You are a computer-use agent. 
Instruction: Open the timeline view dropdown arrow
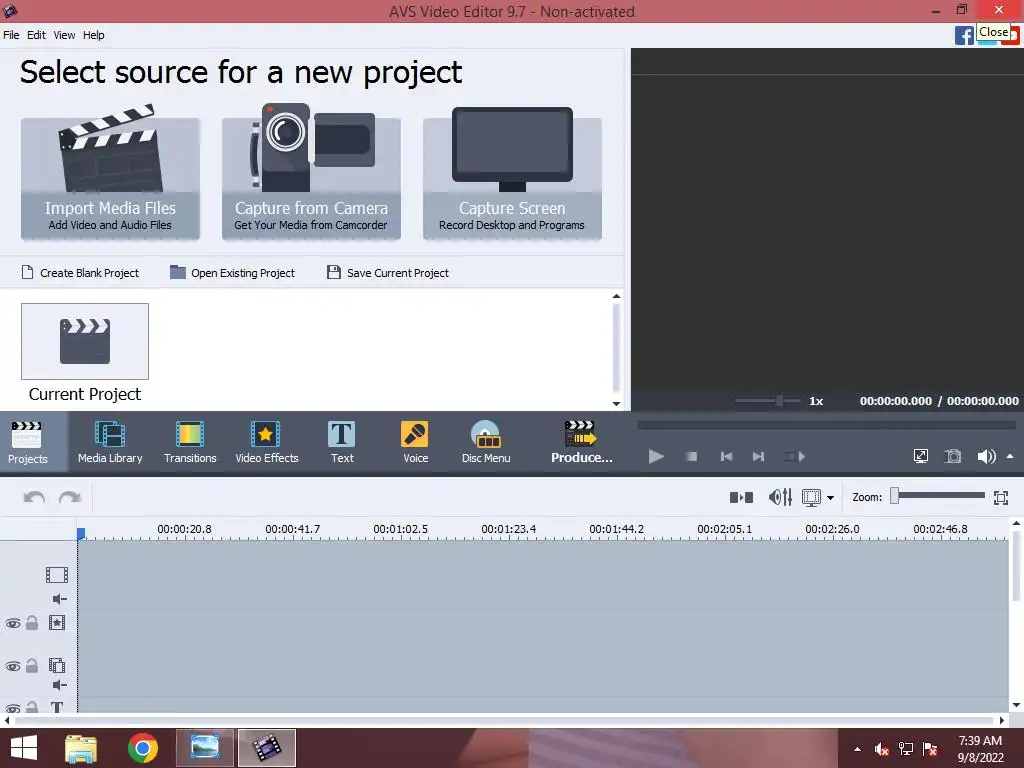(831, 498)
